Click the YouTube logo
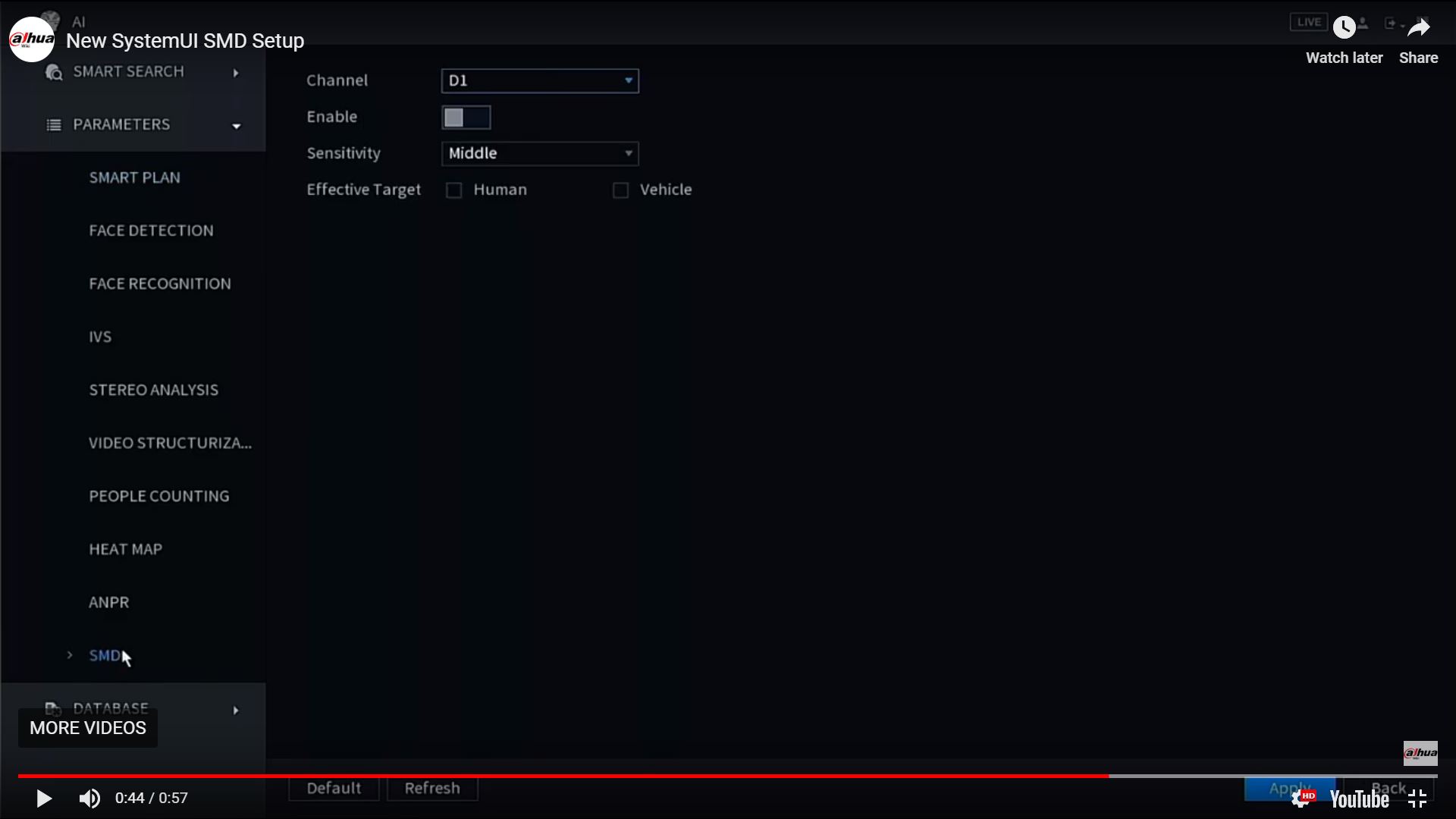Image resolution: width=1456 pixels, height=819 pixels. [x=1359, y=799]
